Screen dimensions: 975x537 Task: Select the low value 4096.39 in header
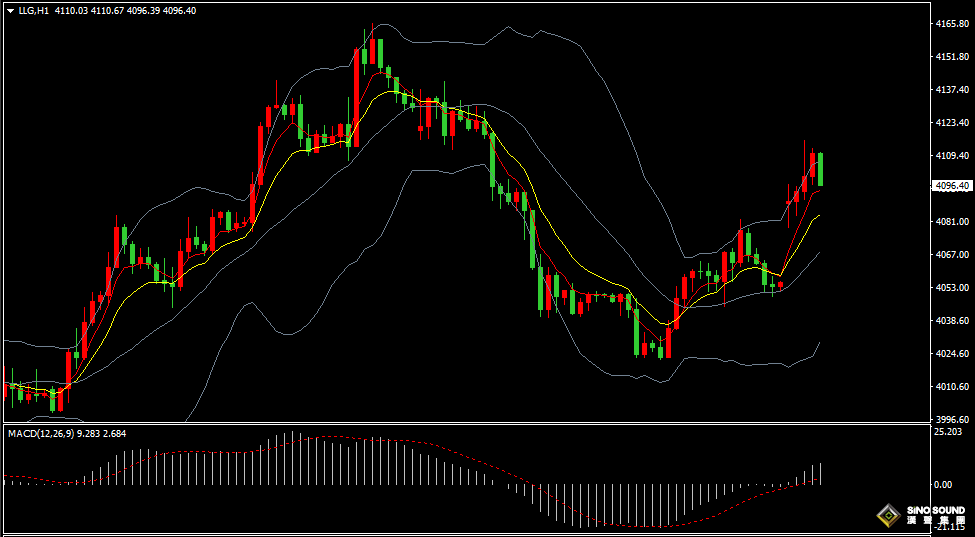(x=143, y=11)
